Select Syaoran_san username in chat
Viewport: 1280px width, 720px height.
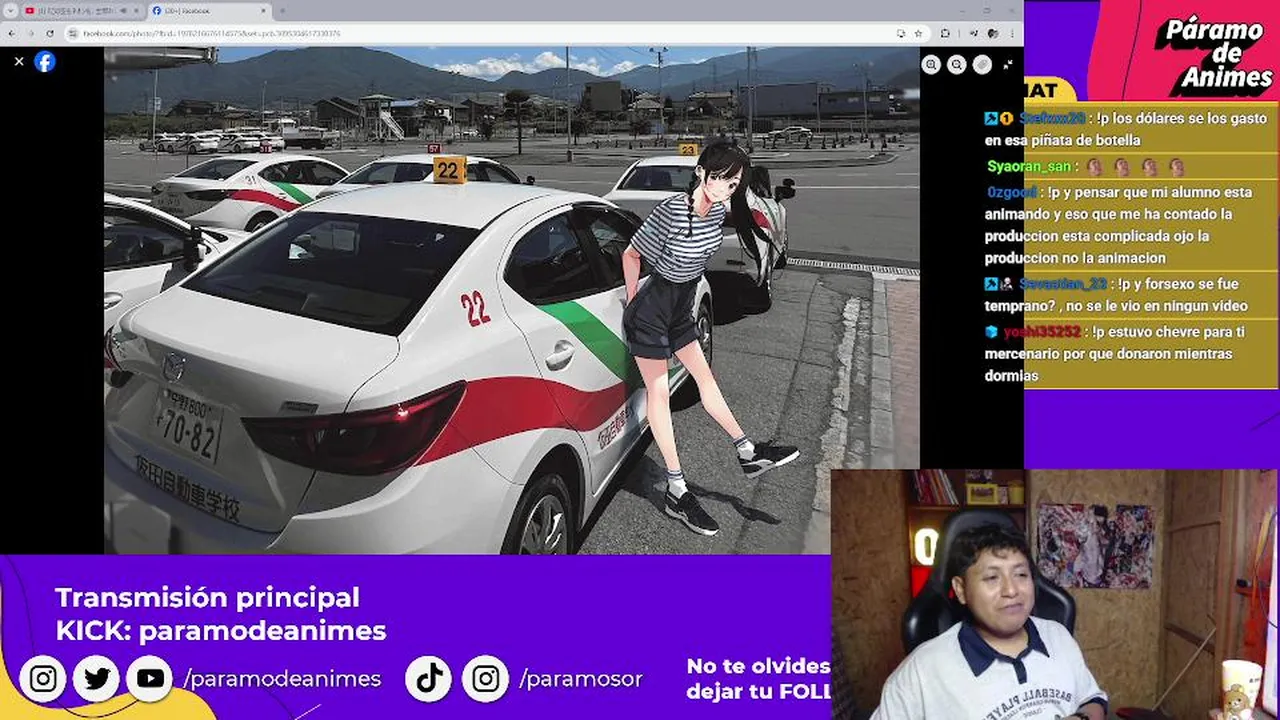point(1029,167)
